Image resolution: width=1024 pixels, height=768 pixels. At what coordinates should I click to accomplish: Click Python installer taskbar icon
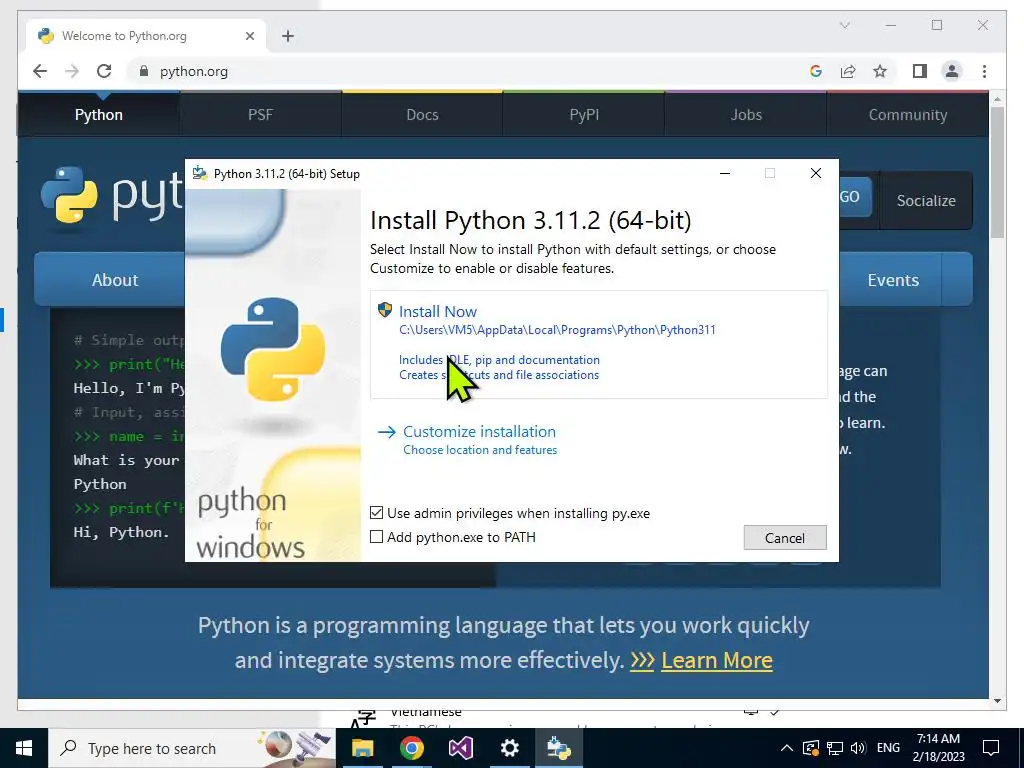[x=559, y=748]
